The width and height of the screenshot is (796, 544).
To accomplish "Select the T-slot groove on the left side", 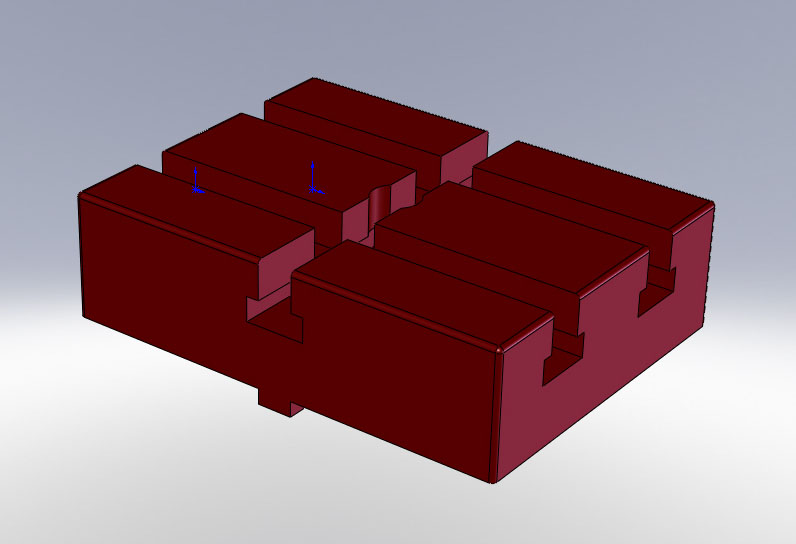I will click(x=270, y=315).
